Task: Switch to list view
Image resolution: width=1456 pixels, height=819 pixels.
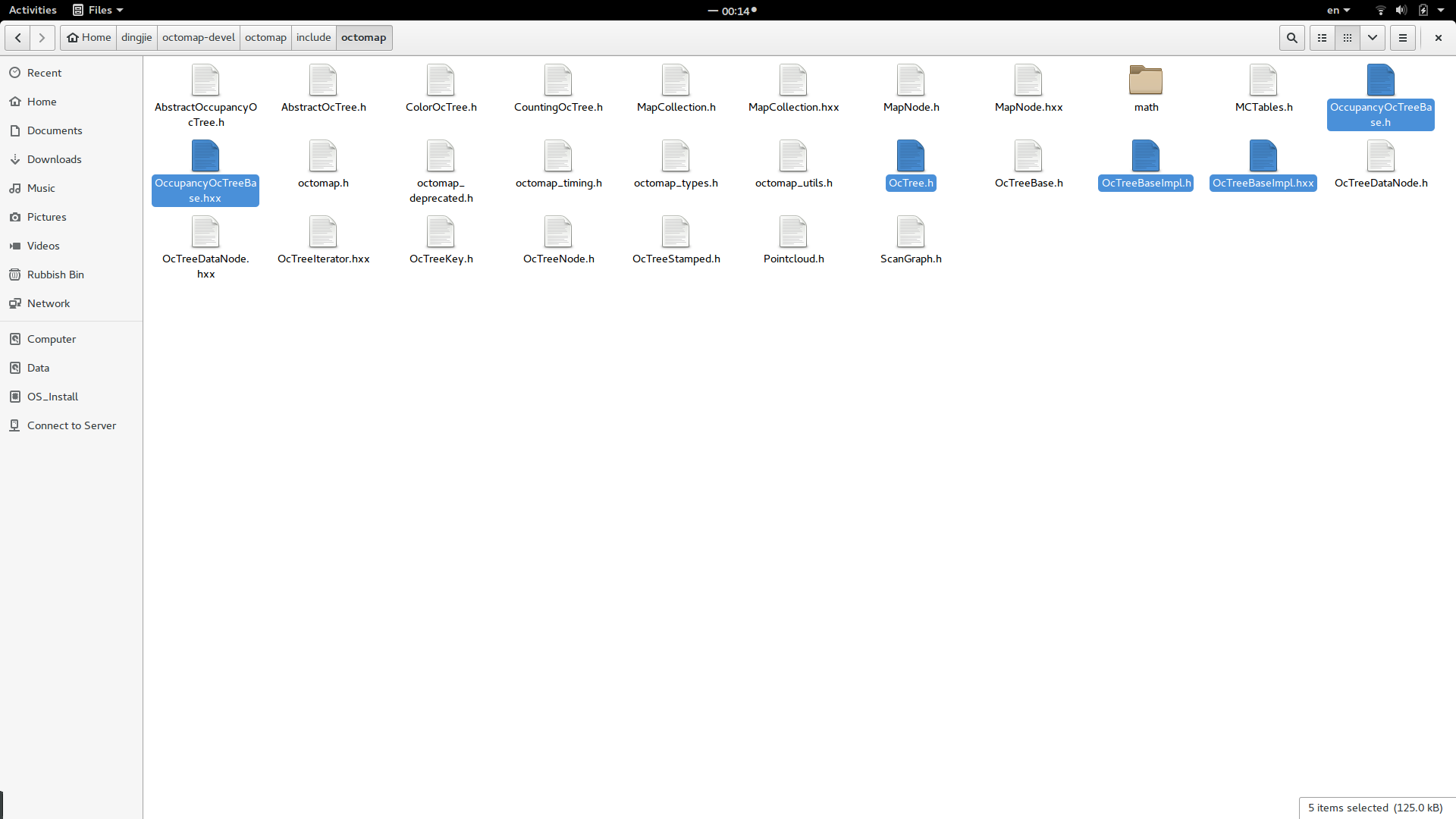Action: [1322, 37]
